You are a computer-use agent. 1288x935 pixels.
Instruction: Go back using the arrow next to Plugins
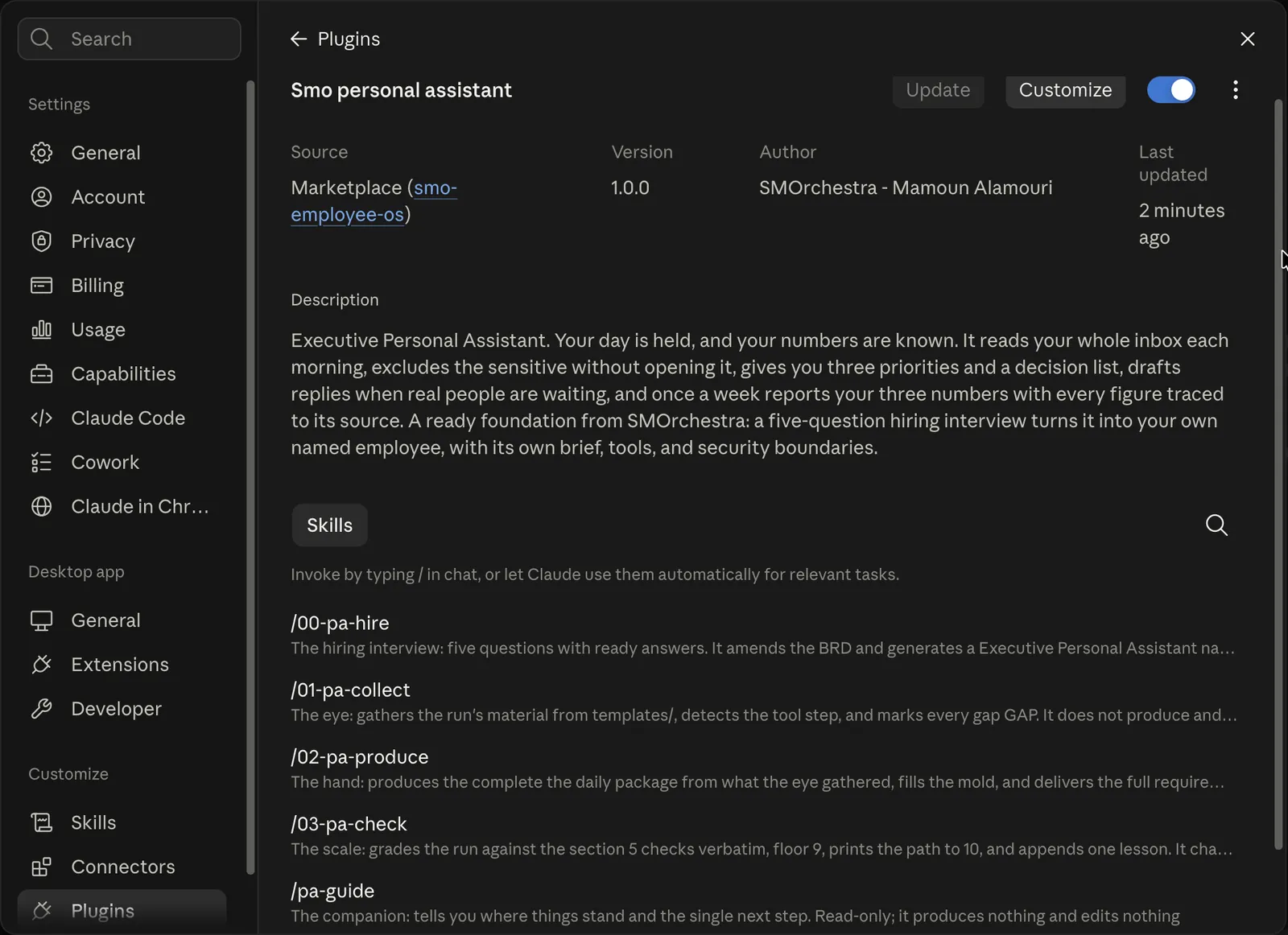[299, 39]
